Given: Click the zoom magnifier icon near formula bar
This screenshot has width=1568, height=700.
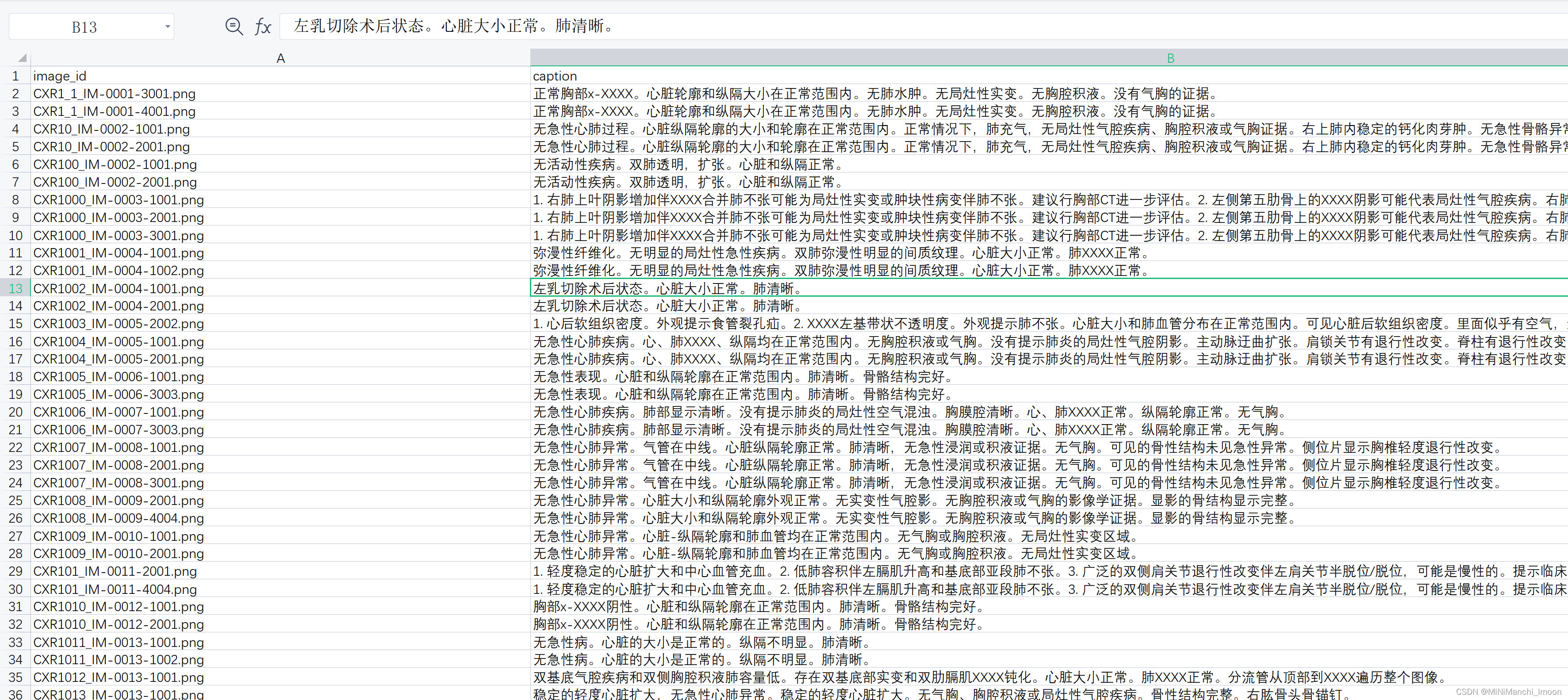Looking at the screenshot, I should 234,26.
